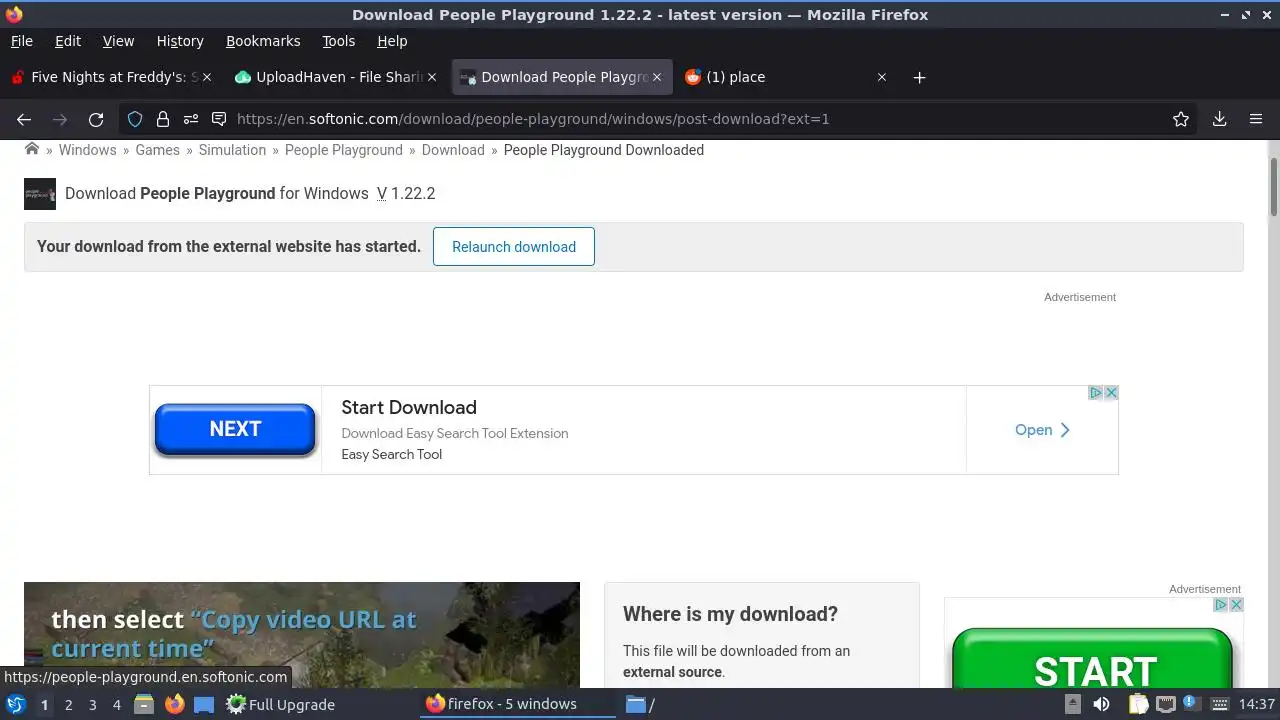Go back to the previous page
The width and height of the screenshot is (1280, 720).
coord(24,119)
